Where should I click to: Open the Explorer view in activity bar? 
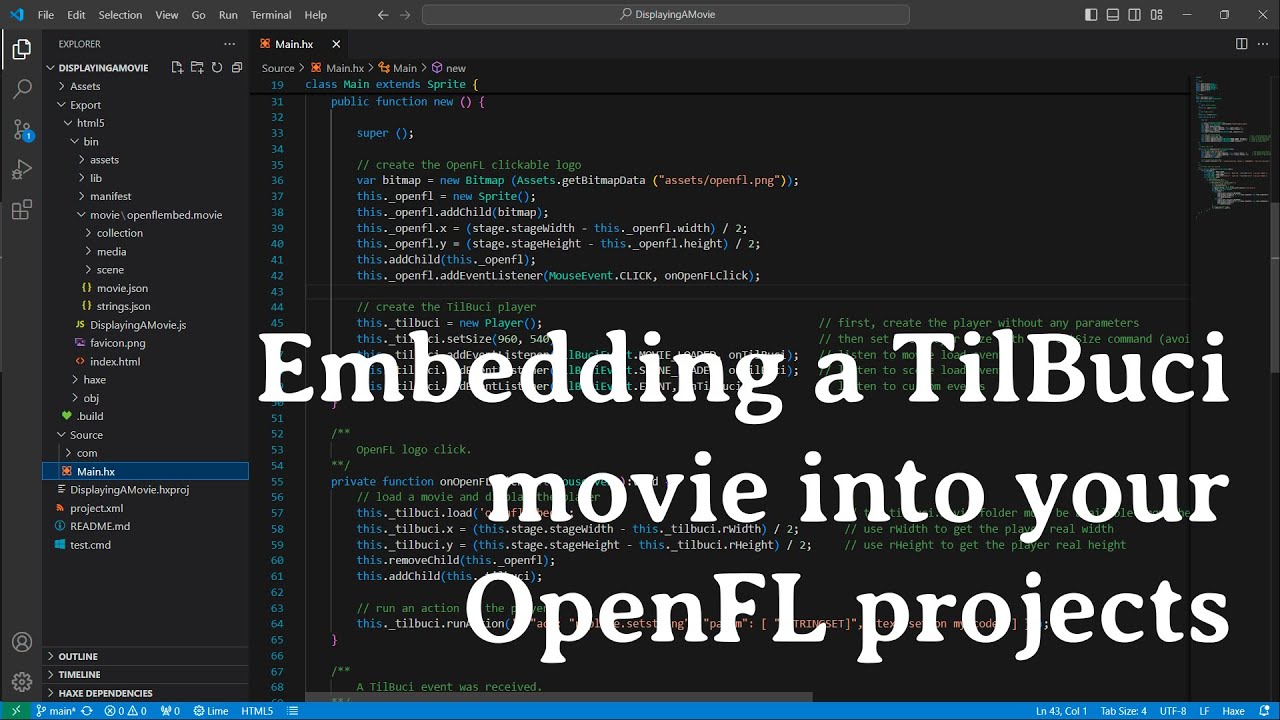(x=22, y=48)
